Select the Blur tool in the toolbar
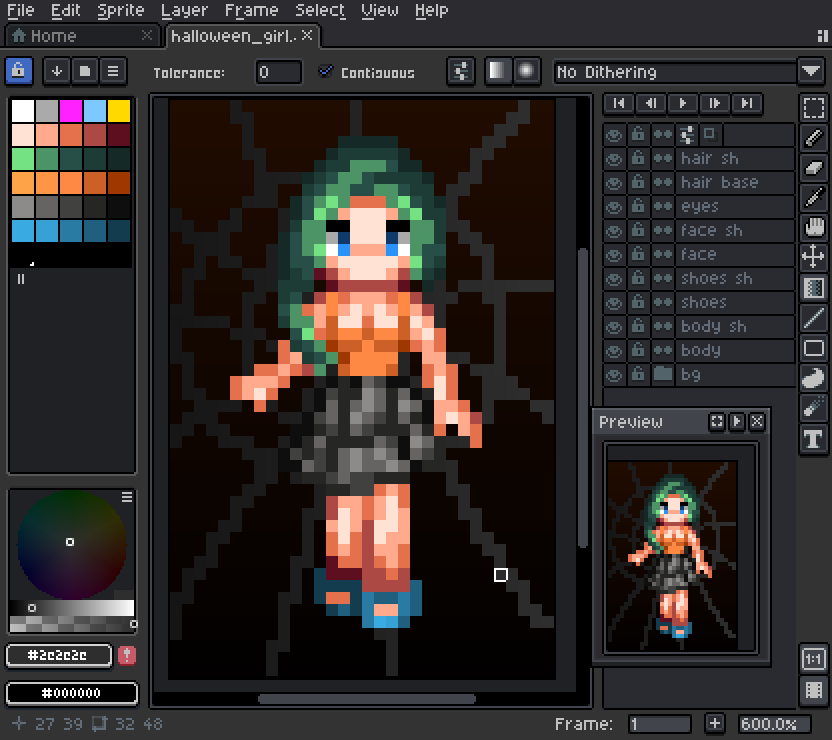 [813, 408]
